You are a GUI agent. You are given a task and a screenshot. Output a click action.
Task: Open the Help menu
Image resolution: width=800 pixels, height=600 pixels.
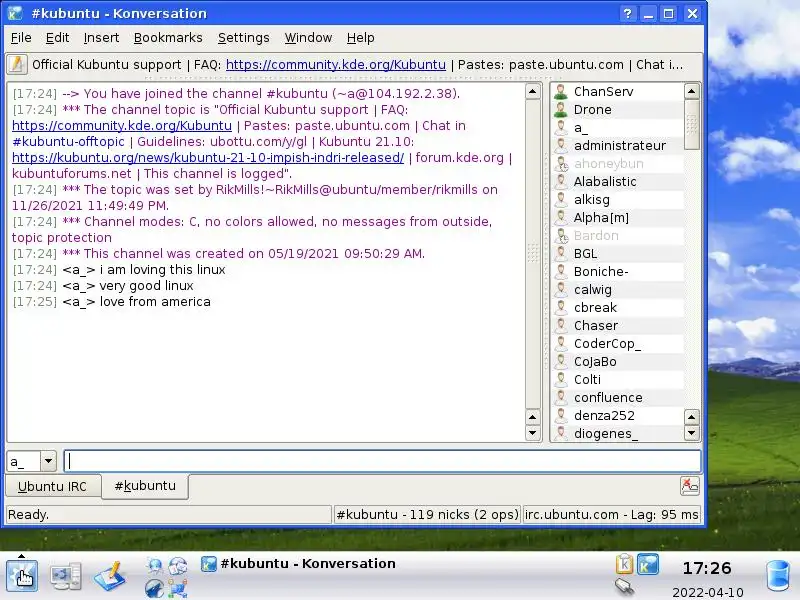point(360,38)
